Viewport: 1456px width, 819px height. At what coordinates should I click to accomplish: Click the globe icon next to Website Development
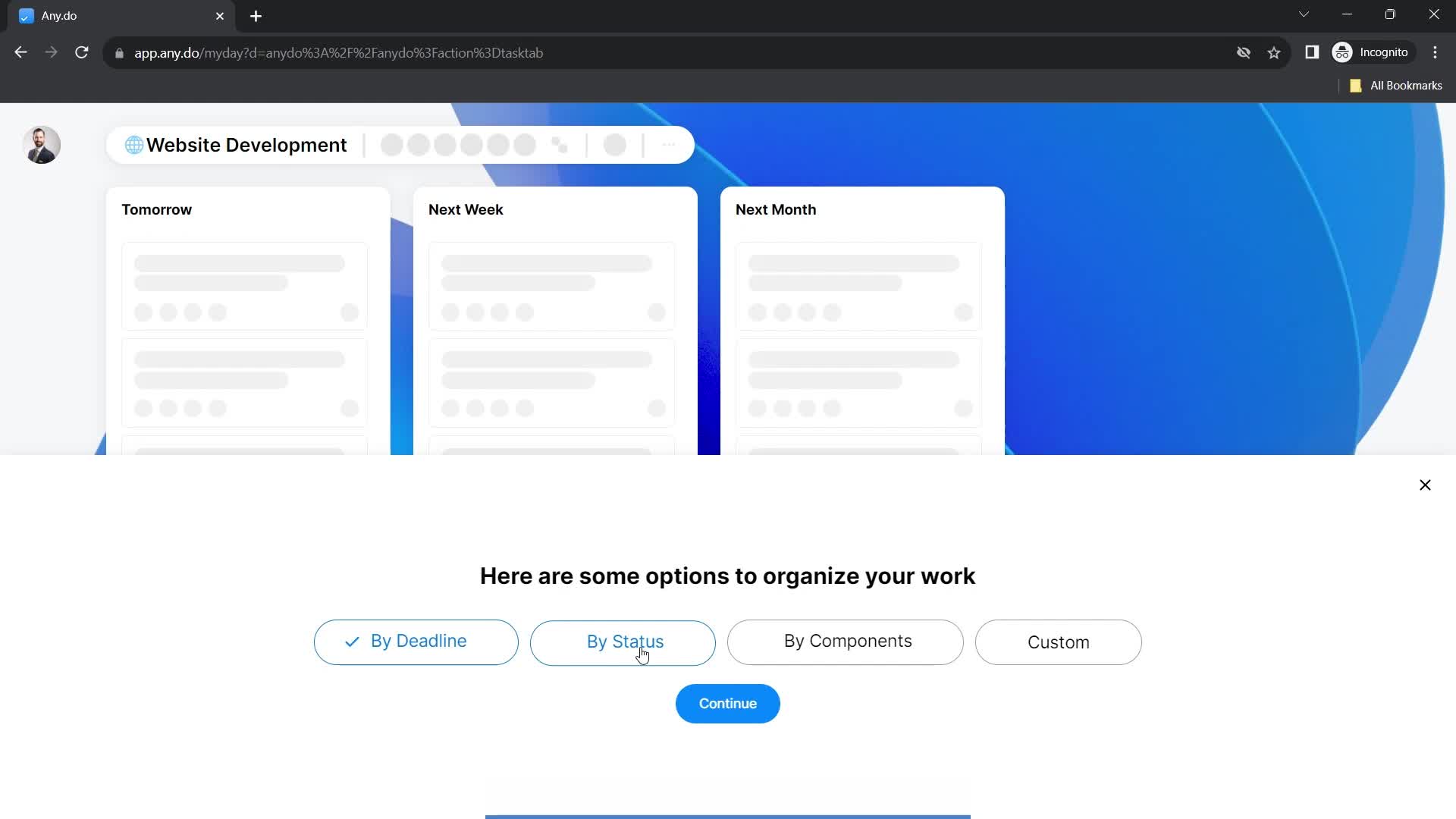pyautogui.click(x=134, y=145)
